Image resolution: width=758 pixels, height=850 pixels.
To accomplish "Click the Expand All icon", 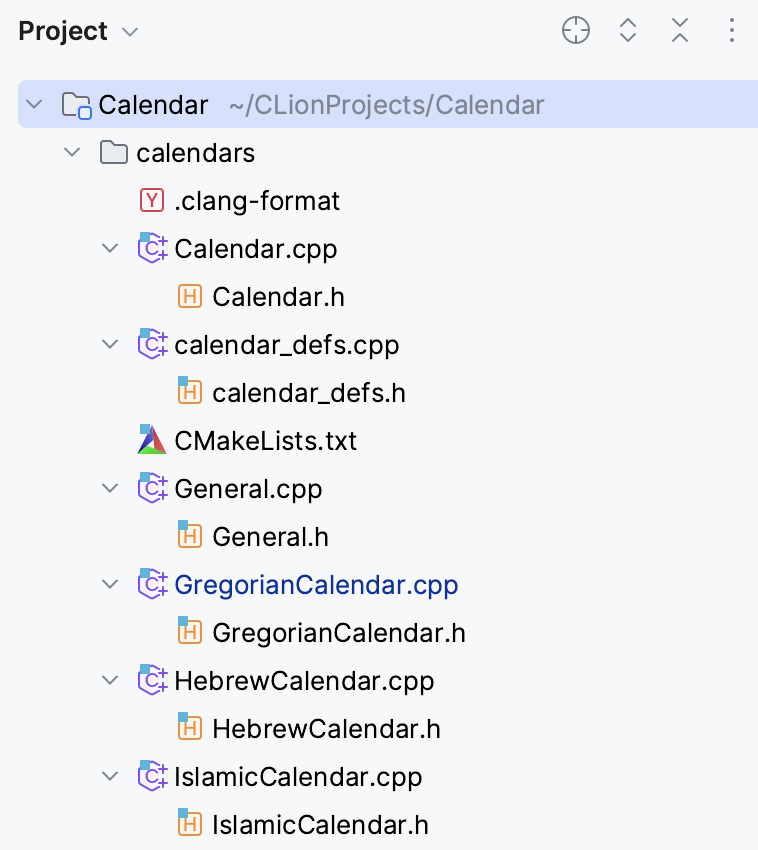I will click(x=628, y=31).
